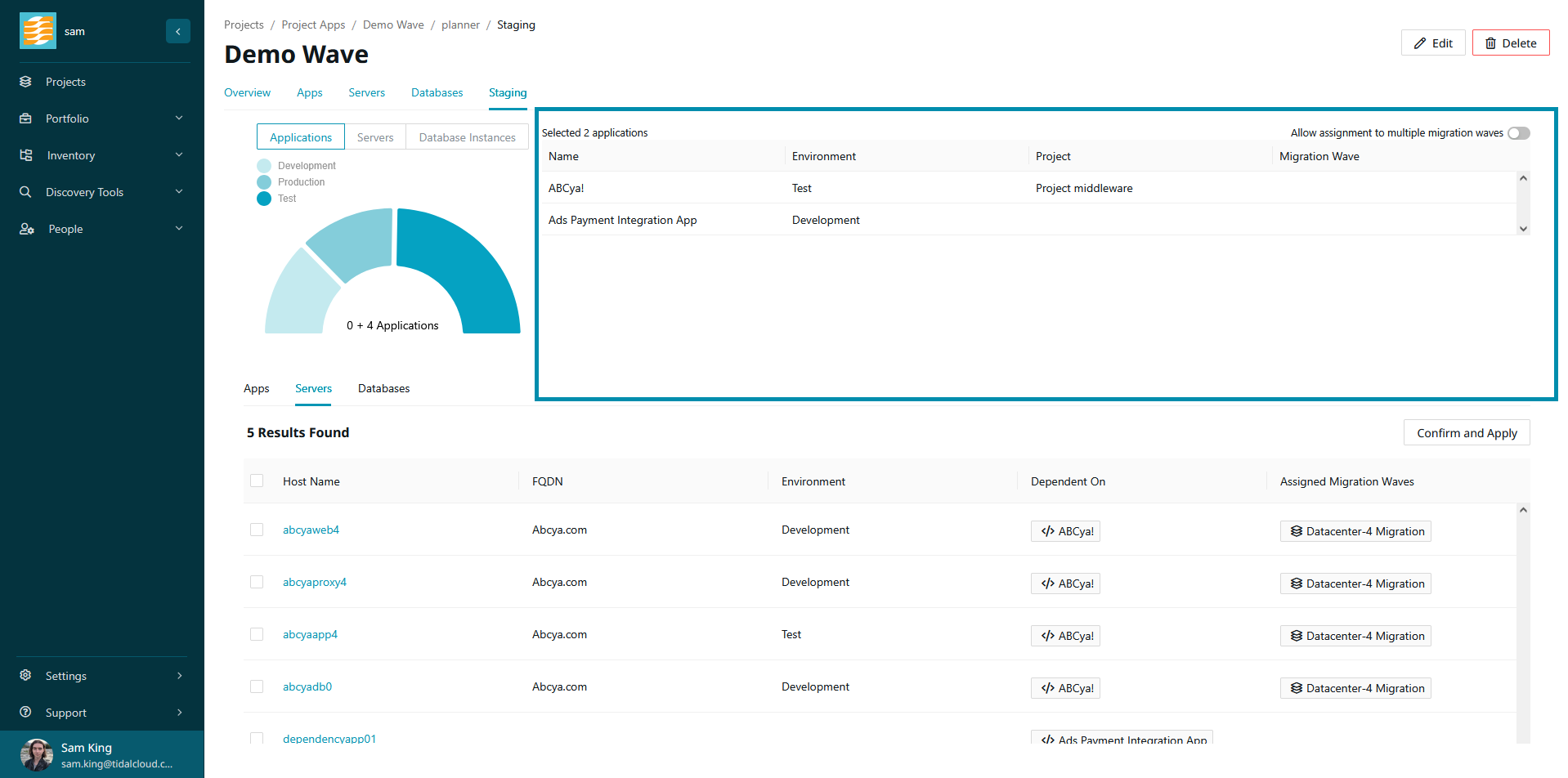This screenshot has width=1568, height=778.
Task: Click the People icon in sidebar
Action: tap(26, 229)
